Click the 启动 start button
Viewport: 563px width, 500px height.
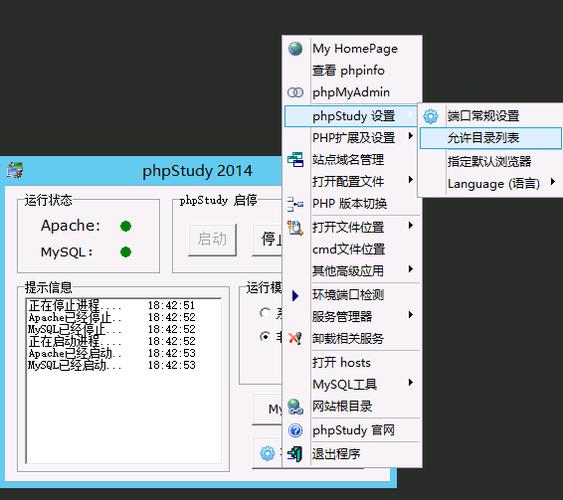click(213, 239)
